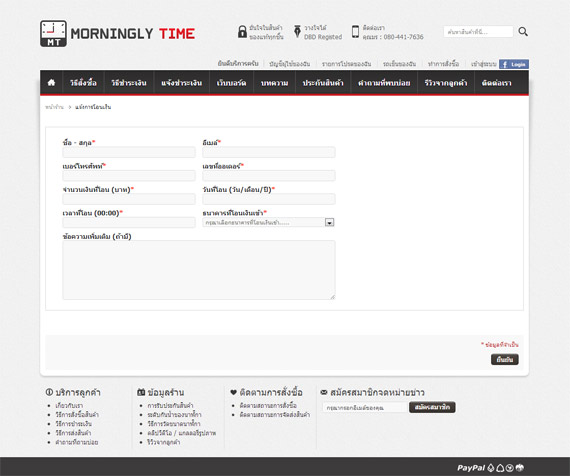Click the Morningly Time logo
This screenshot has height=476, width=570.
tap(117, 33)
